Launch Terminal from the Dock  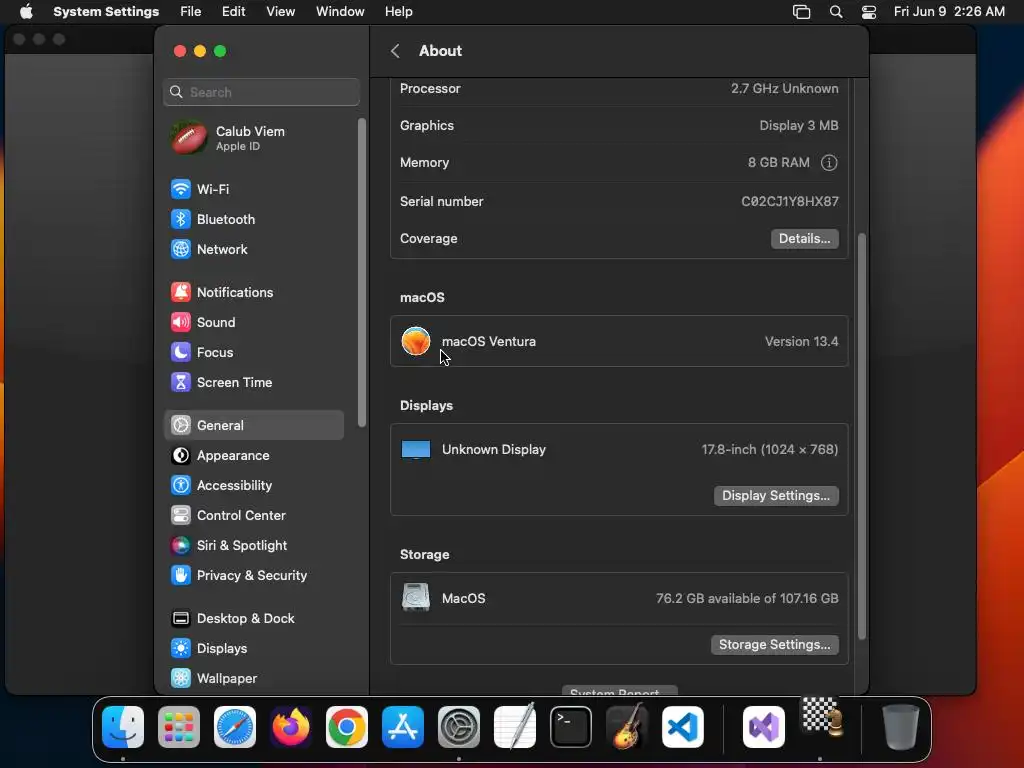571,727
